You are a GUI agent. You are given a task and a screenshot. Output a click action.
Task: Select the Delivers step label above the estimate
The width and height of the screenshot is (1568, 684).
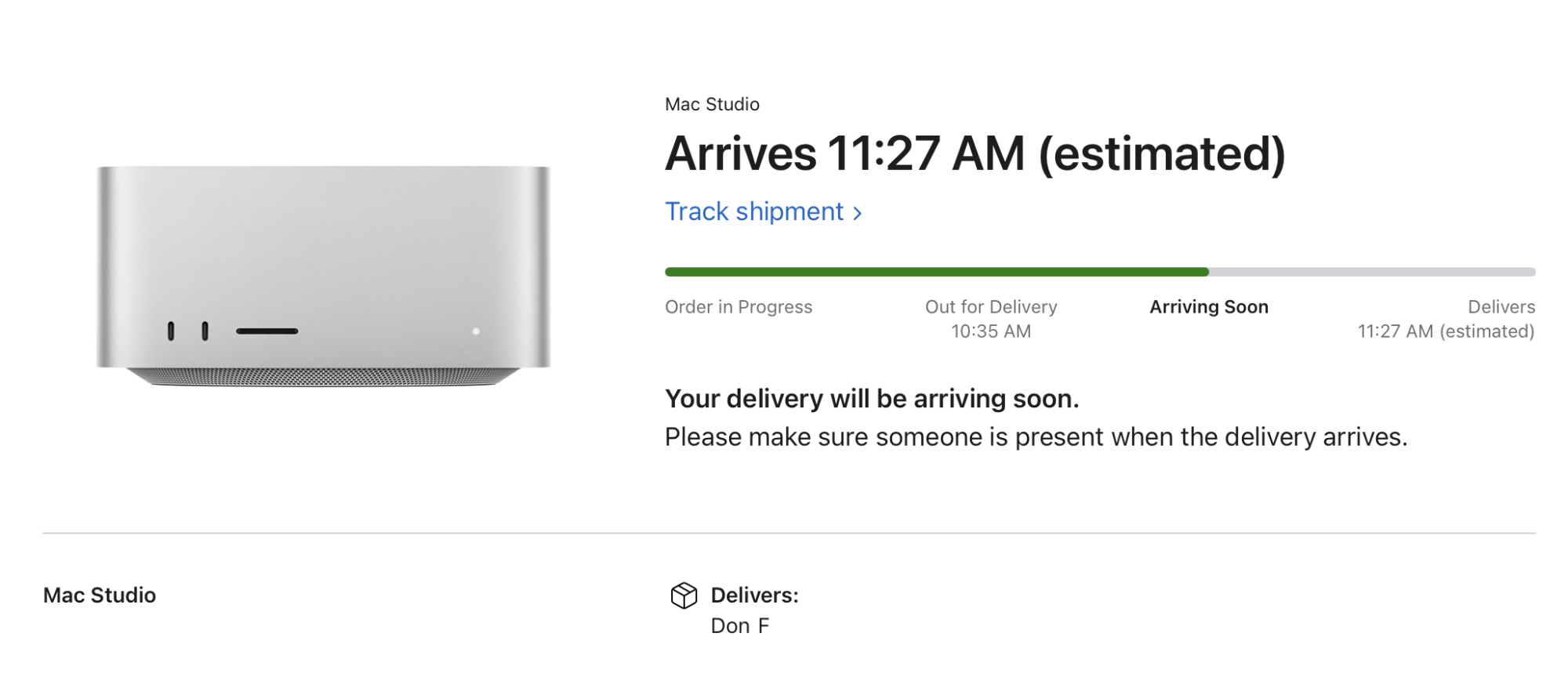1501,307
